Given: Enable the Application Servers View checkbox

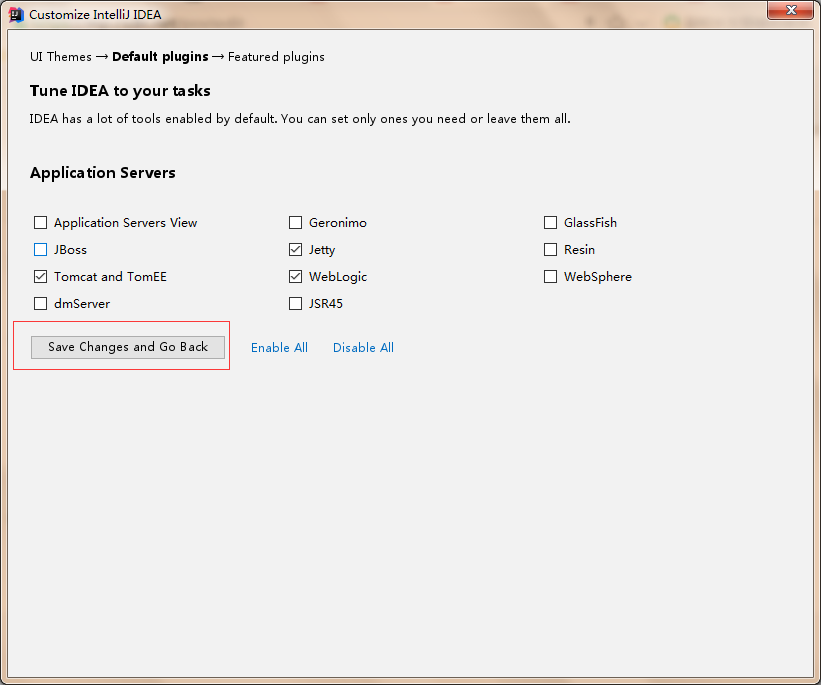Looking at the screenshot, I should tap(40, 223).
